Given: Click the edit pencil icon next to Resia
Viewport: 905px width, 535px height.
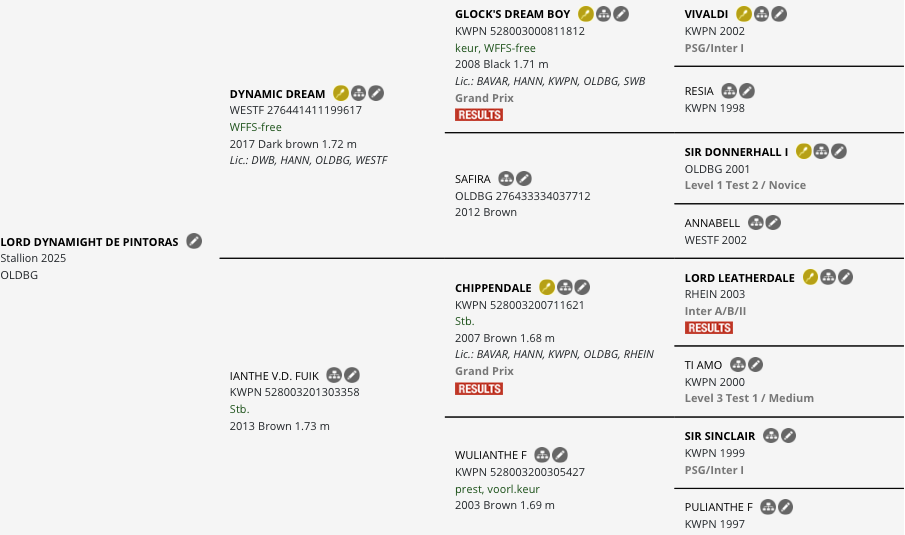Looking at the screenshot, I should pyautogui.click(x=747, y=91).
